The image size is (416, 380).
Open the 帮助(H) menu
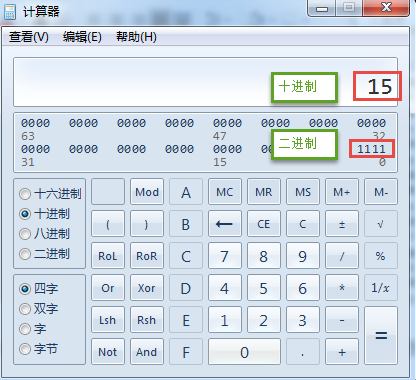click(136, 37)
